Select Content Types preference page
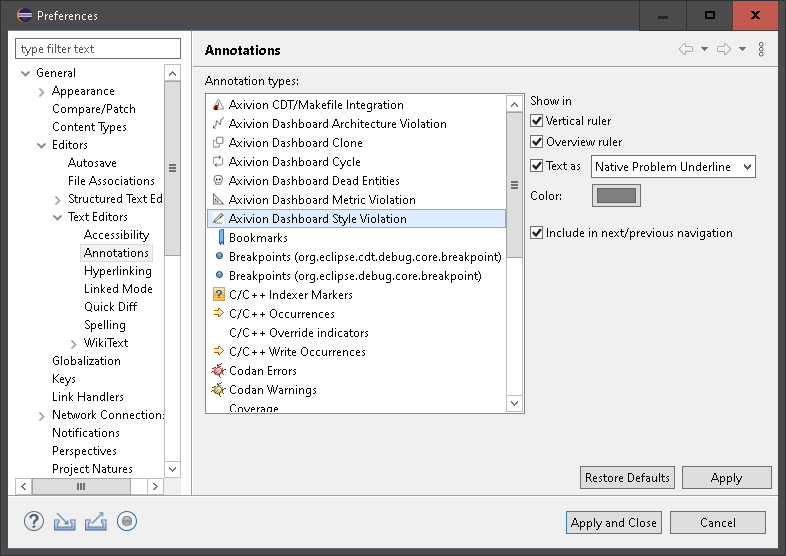 89,127
